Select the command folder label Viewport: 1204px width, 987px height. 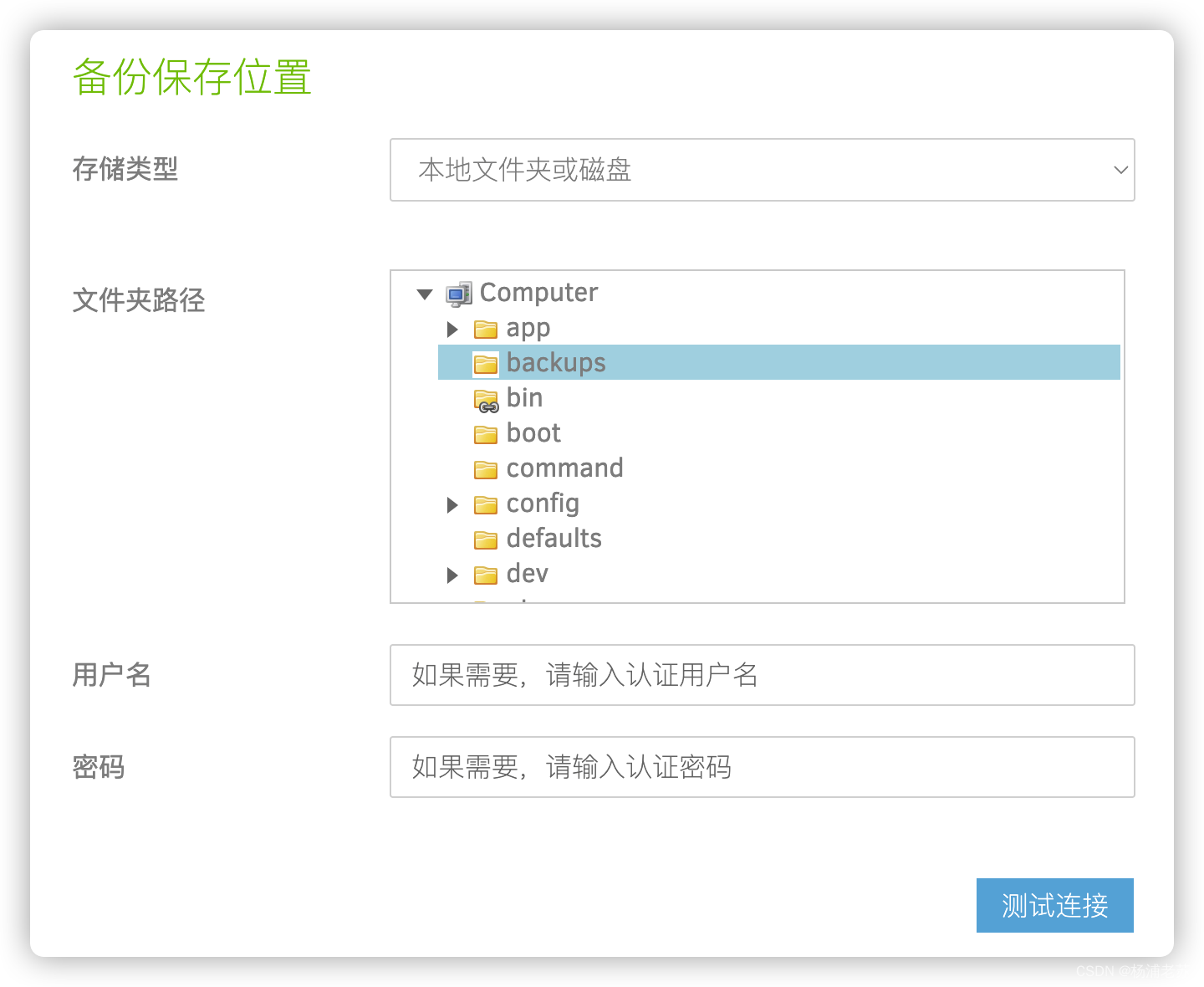click(565, 468)
